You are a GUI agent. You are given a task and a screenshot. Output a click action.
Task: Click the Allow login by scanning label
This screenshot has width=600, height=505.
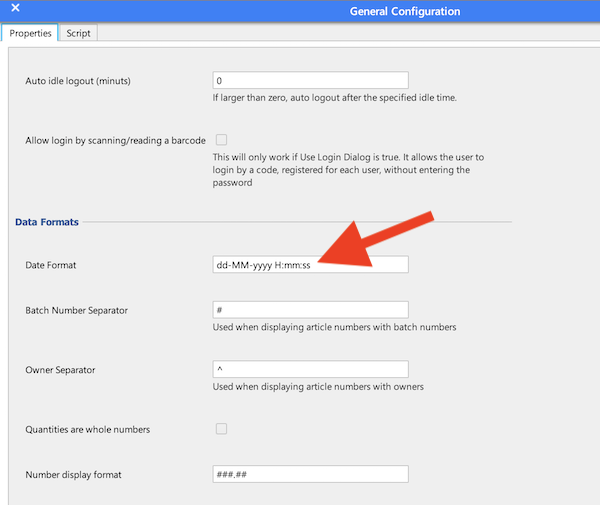[115, 140]
